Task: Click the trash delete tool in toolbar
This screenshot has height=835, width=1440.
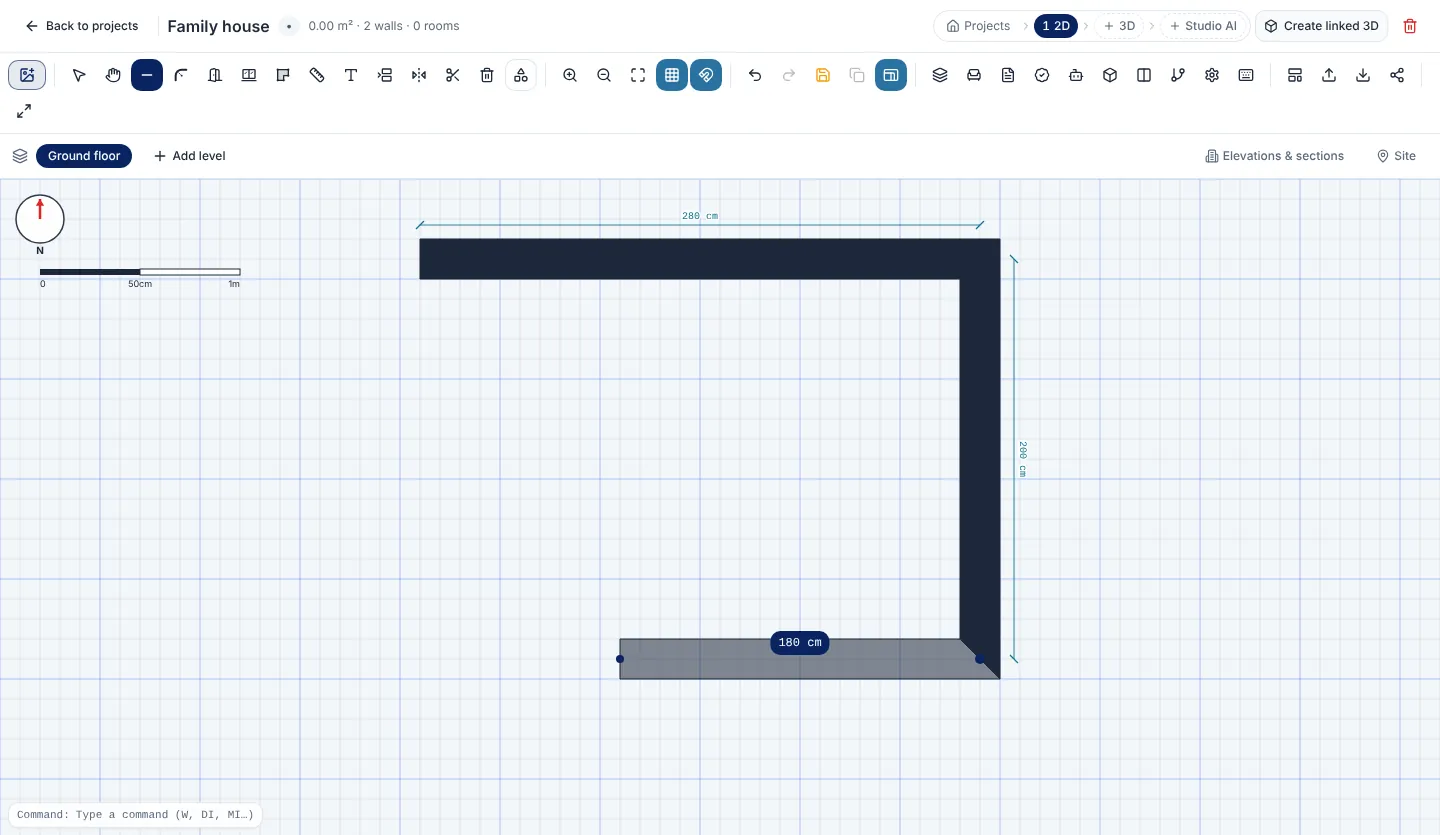Action: 487,75
